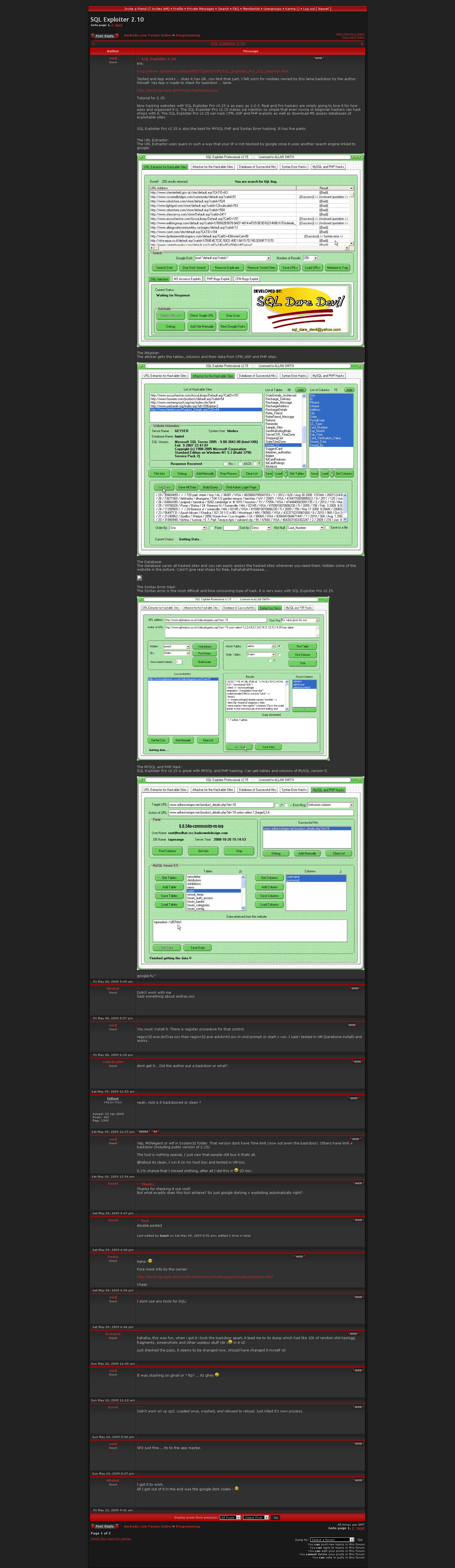Click fallout's username in the author column
Viewport: 455px width, 1568px height.
tap(113, 1098)
